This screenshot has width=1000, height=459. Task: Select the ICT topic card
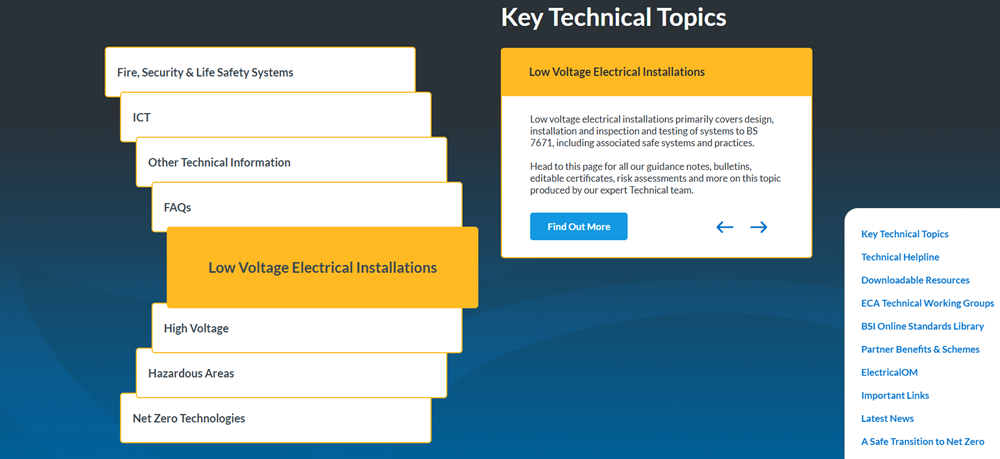click(276, 115)
